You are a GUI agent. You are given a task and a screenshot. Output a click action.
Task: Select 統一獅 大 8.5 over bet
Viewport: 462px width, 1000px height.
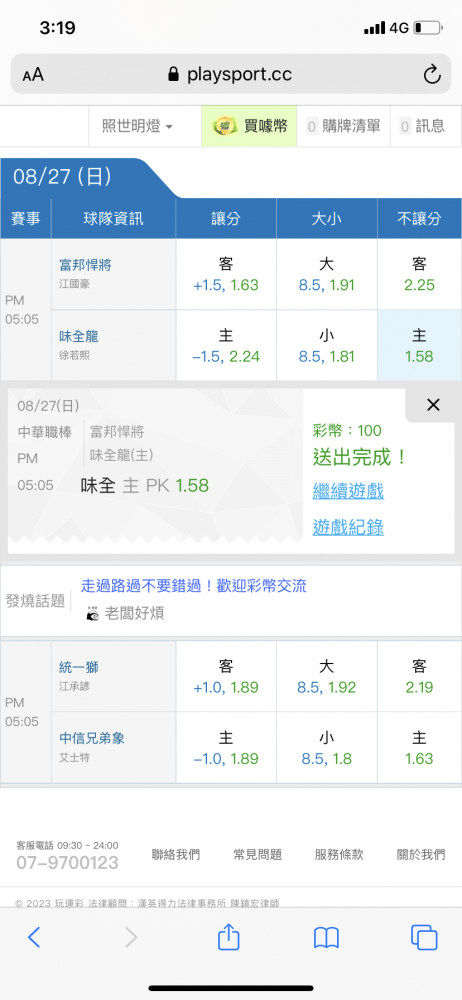327,677
